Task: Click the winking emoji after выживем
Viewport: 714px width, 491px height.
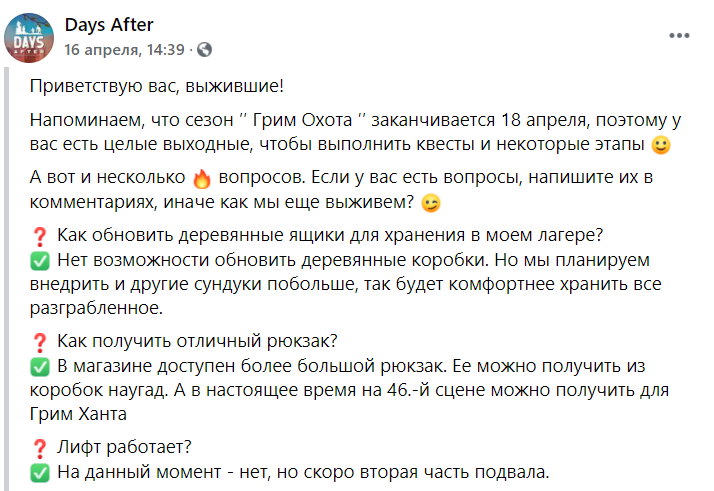Action: (x=431, y=203)
